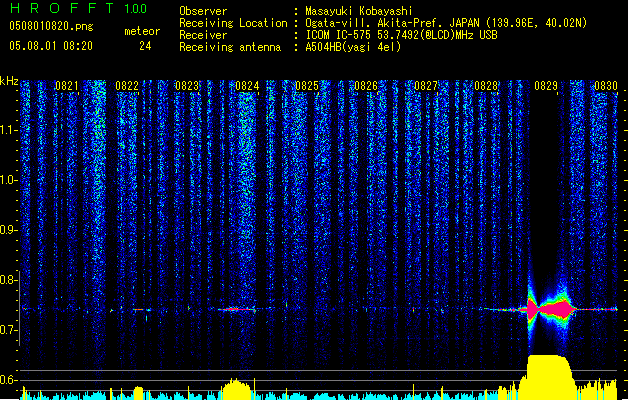Image resolution: width=629 pixels, height=400 pixels.
Task: Click the 0.6 kHz axis label
Action: coord(7,380)
